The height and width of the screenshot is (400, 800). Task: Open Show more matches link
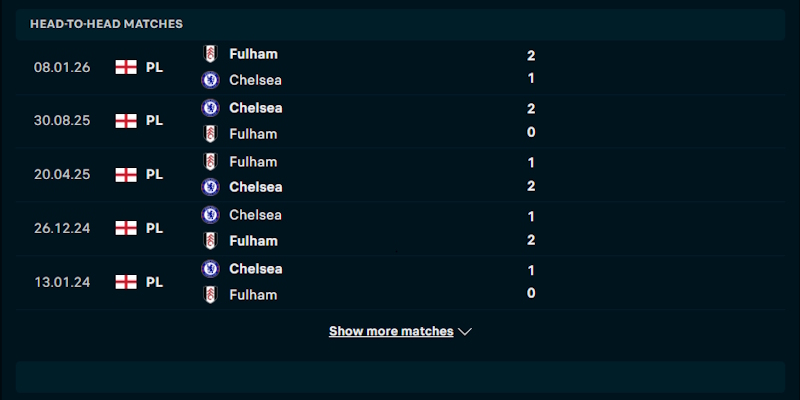click(391, 331)
